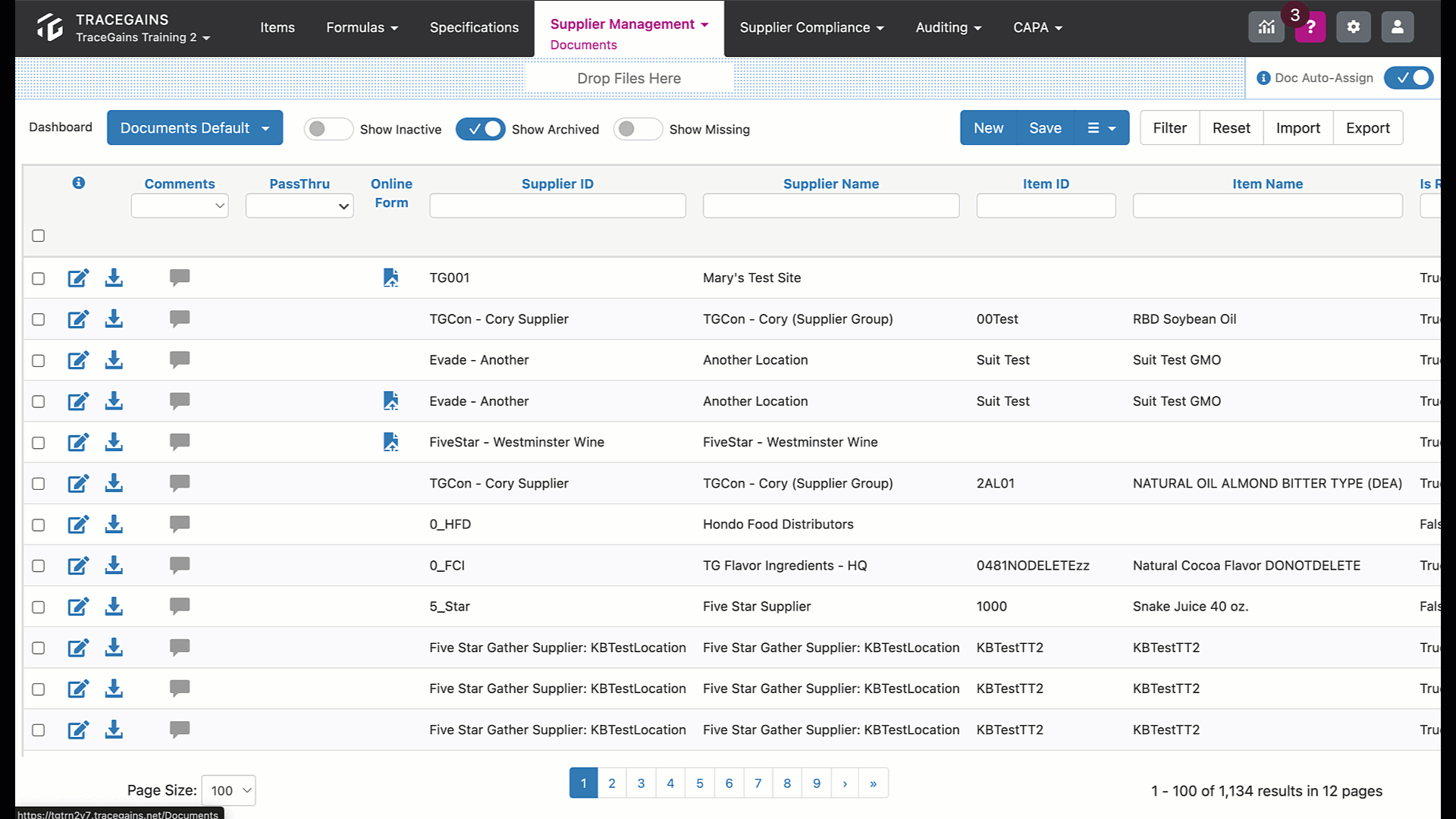The image size is (1456, 819).
Task: Open the Specifications tab
Action: coord(474,27)
